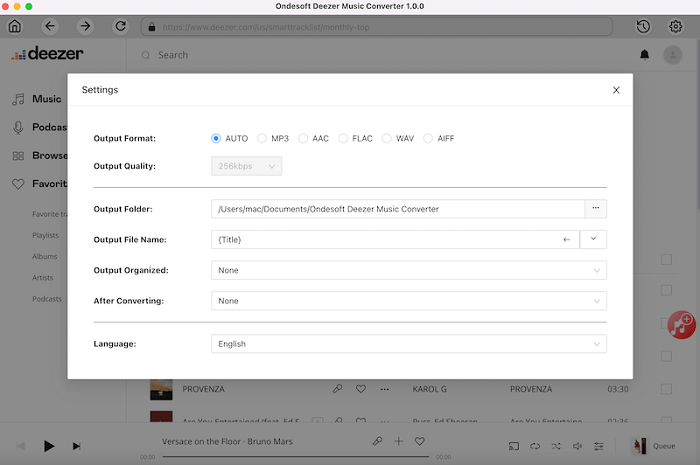The width and height of the screenshot is (700, 465).
Task: Click the Output Folder path field
Action: 398,209
